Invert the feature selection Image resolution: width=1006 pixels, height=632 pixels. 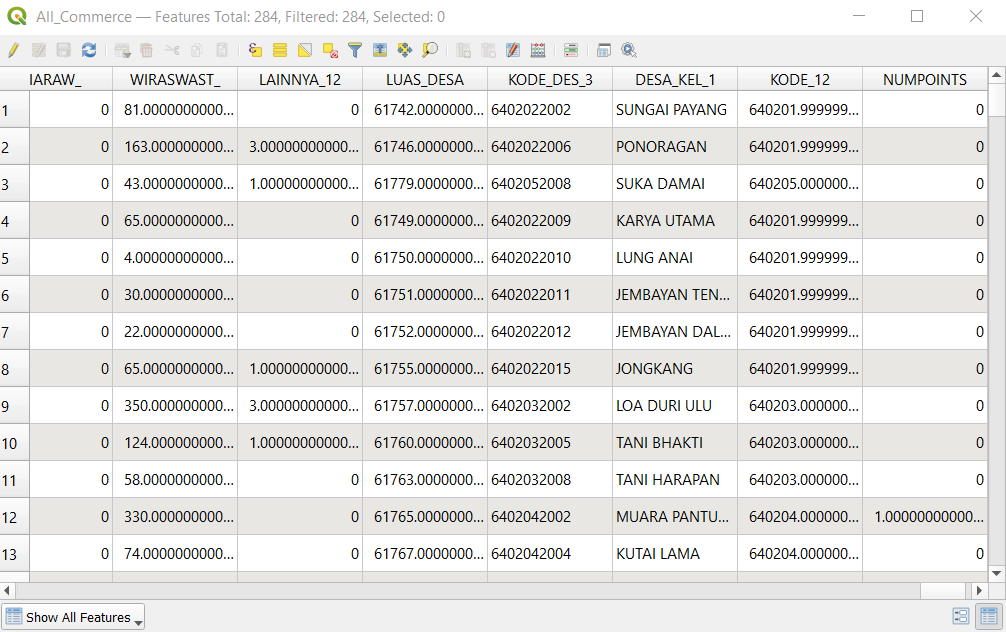(x=305, y=50)
